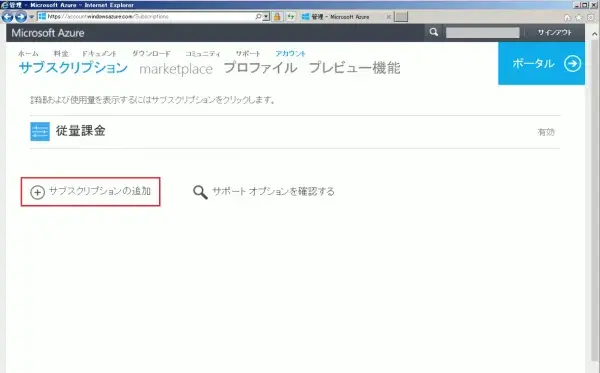Click the refresh page icon
Screen dimensions: 600x373
tap(291, 16)
